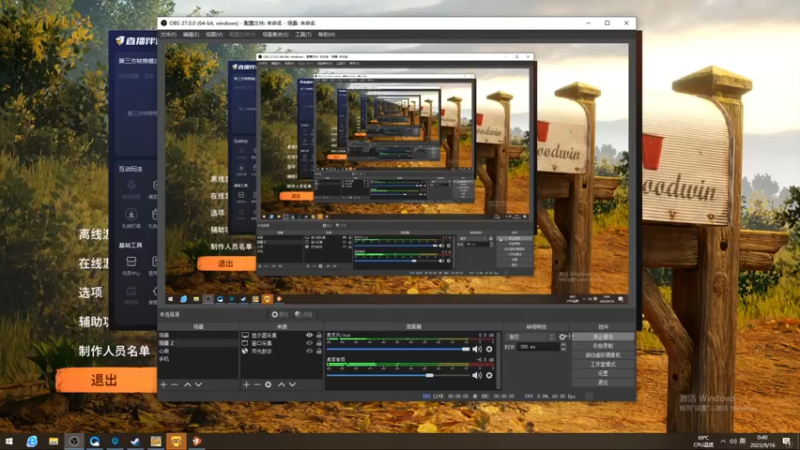Click the mixer panel vertical scrollbar
This screenshot has height=450, width=800.
tap(498, 360)
